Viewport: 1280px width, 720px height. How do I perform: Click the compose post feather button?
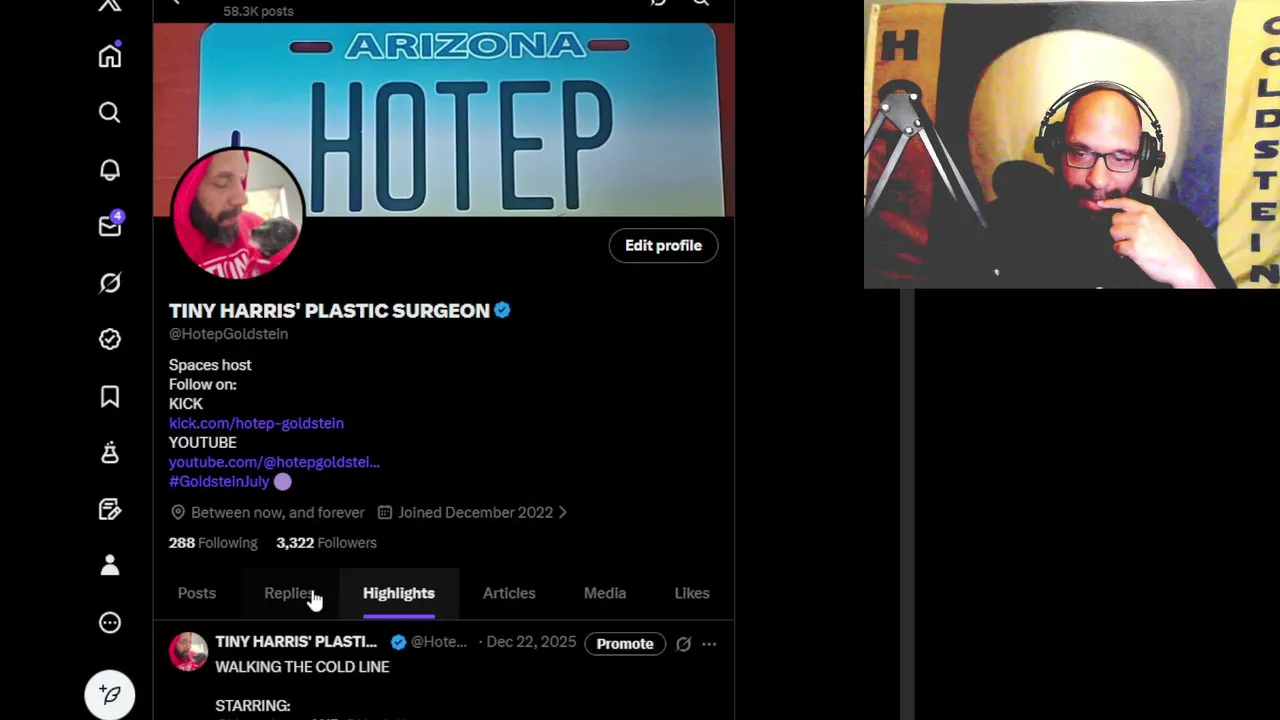pyautogui.click(x=110, y=695)
